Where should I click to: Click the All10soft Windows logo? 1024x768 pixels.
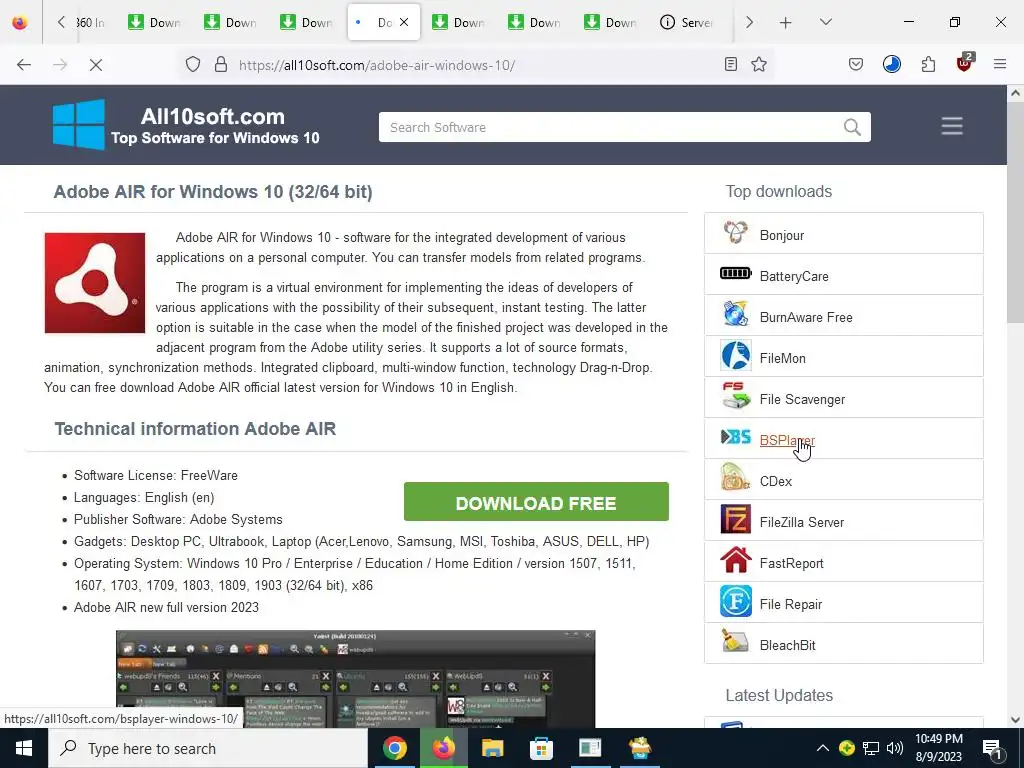(79, 124)
